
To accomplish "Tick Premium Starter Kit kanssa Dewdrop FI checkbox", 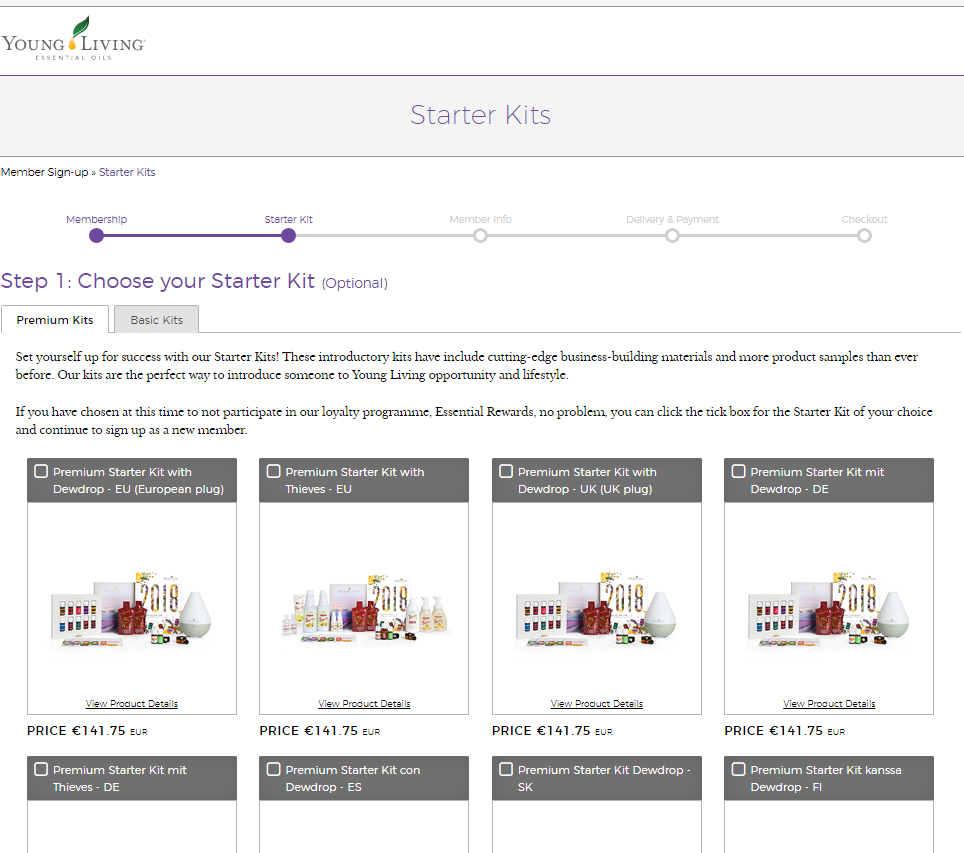I will 738,769.
